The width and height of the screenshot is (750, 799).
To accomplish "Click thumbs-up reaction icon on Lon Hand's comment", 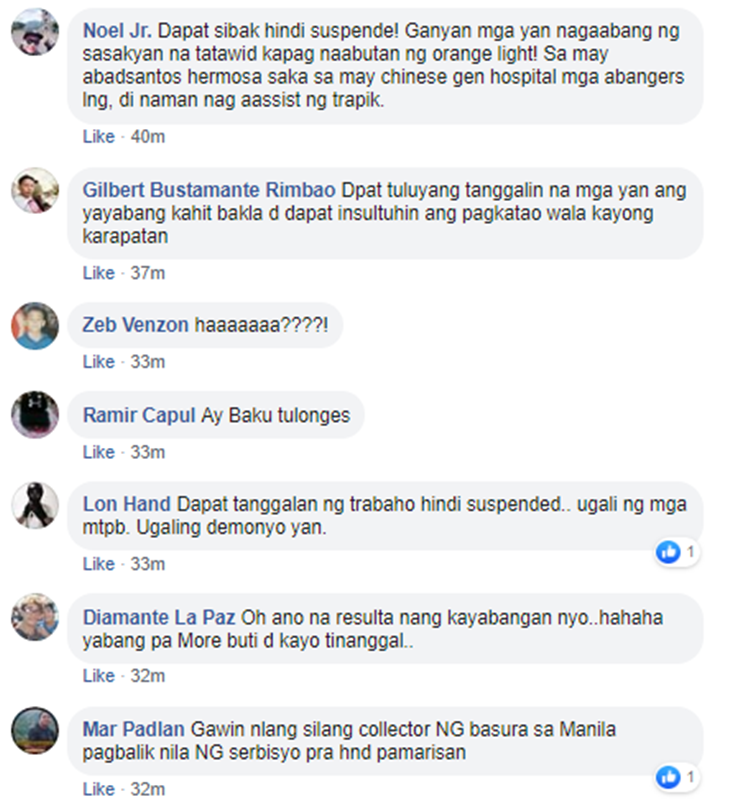I will tap(668, 552).
